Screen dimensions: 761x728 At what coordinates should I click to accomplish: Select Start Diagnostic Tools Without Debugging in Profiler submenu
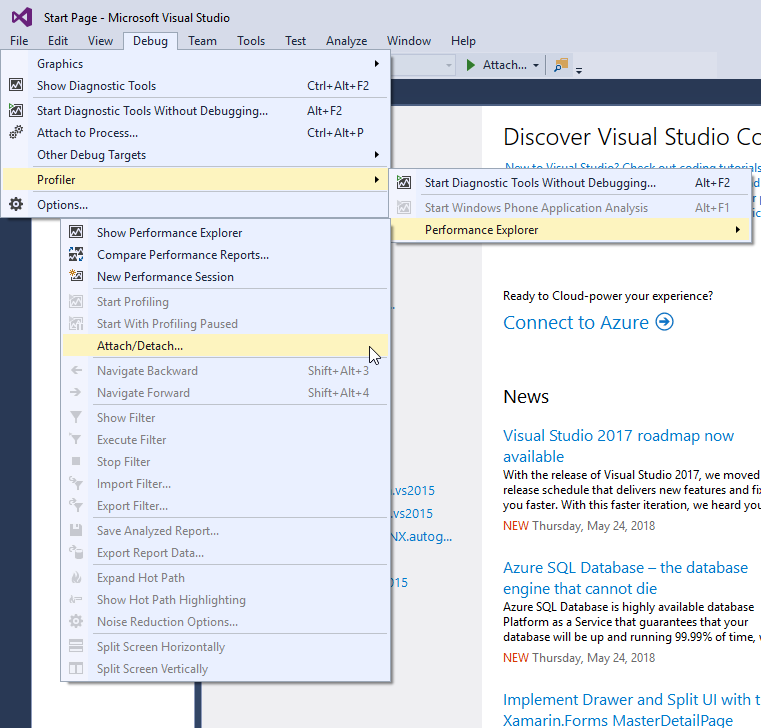point(571,182)
